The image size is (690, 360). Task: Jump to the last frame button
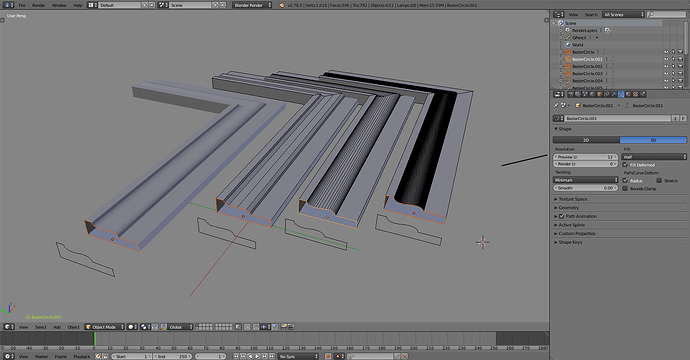point(272,356)
